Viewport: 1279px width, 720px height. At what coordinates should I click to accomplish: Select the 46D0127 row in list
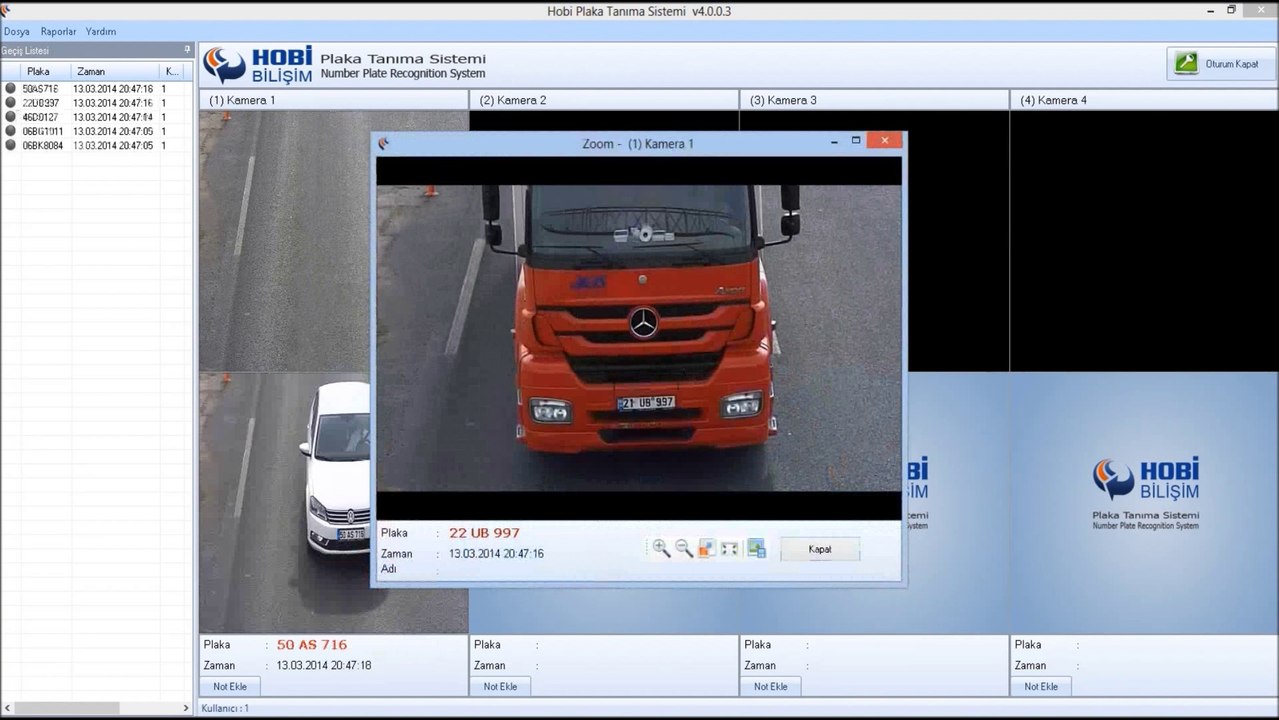coord(95,117)
